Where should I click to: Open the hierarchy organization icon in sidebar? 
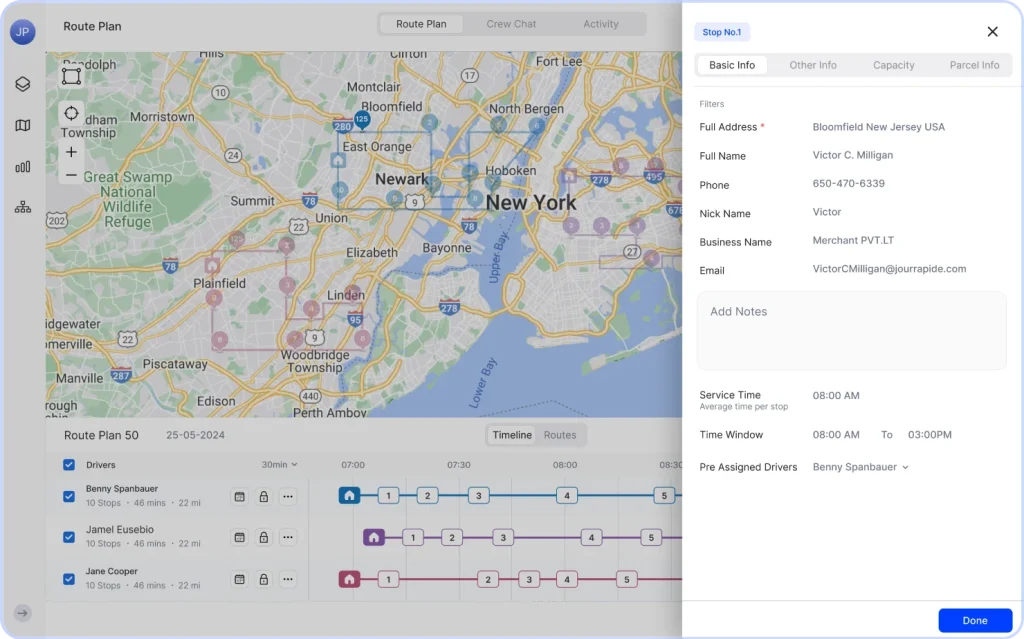point(23,208)
